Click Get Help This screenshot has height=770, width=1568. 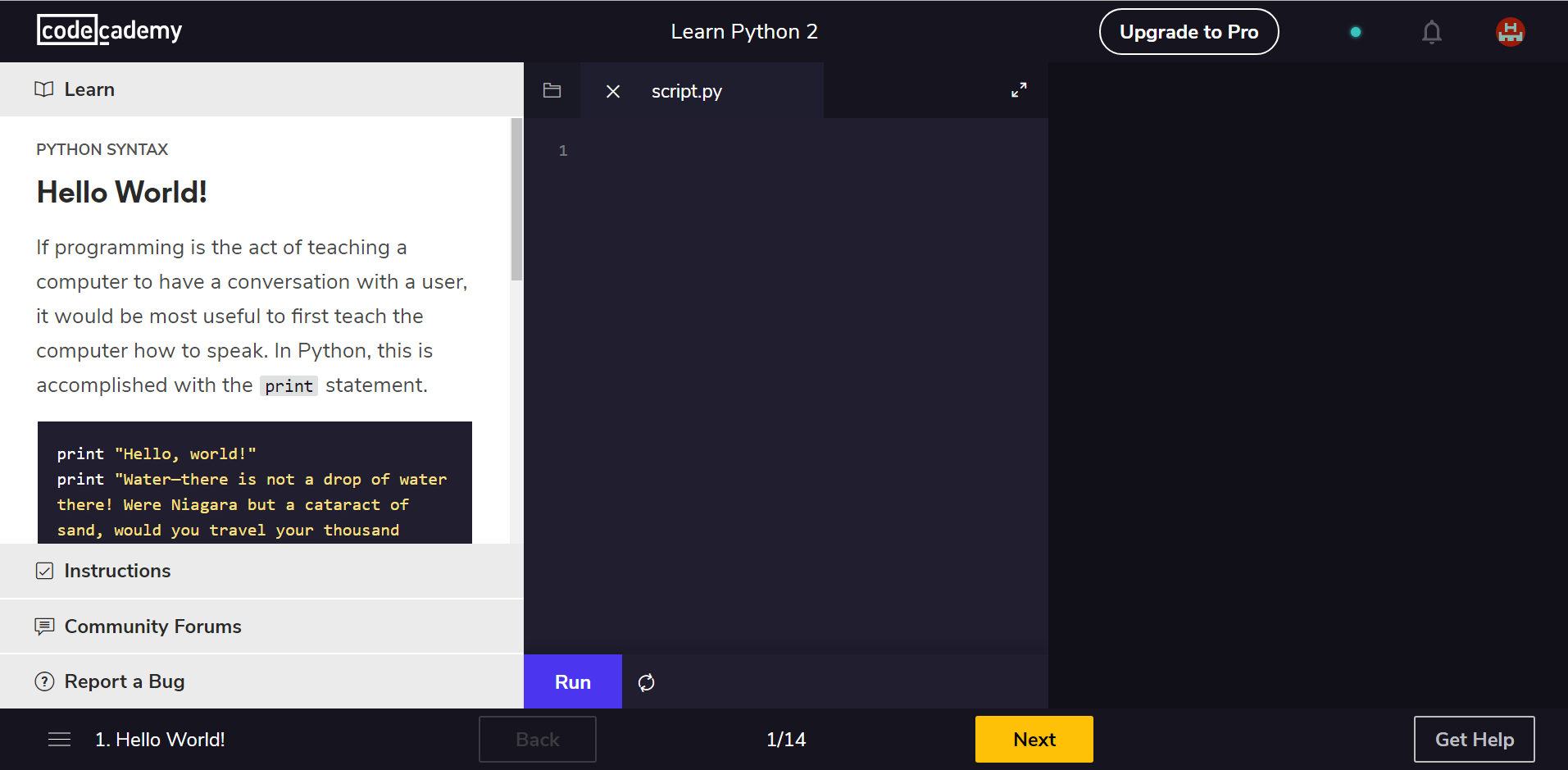click(x=1474, y=739)
